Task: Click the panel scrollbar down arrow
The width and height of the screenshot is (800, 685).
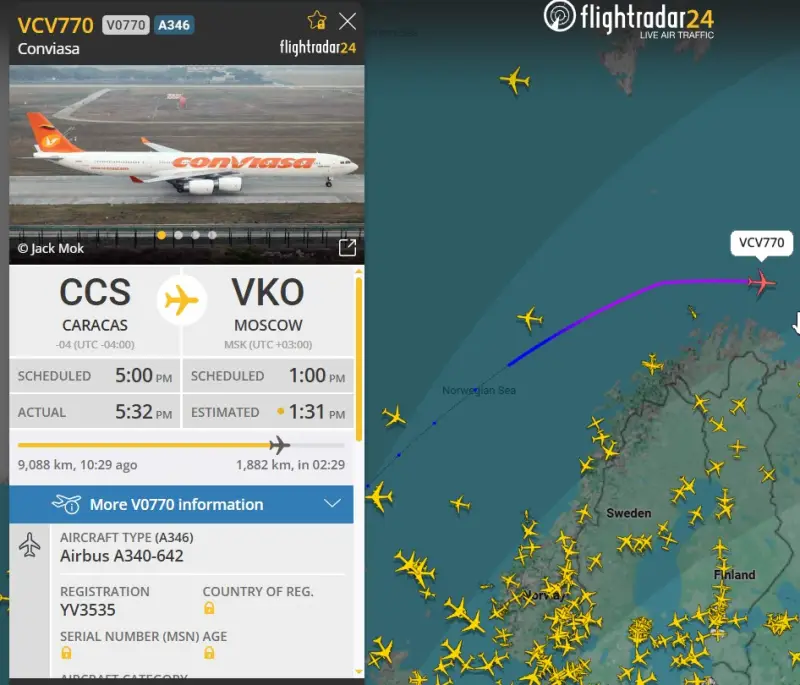Action: pos(359,672)
